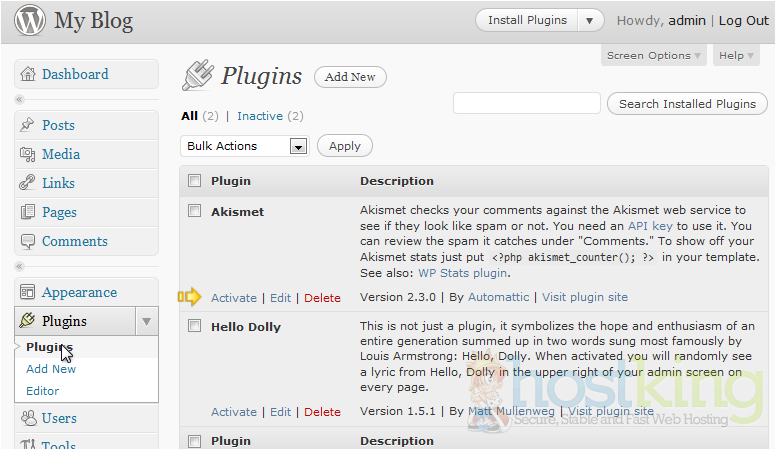Show the Inactive plugins filter
This screenshot has width=776, height=450.
pyautogui.click(x=259, y=116)
